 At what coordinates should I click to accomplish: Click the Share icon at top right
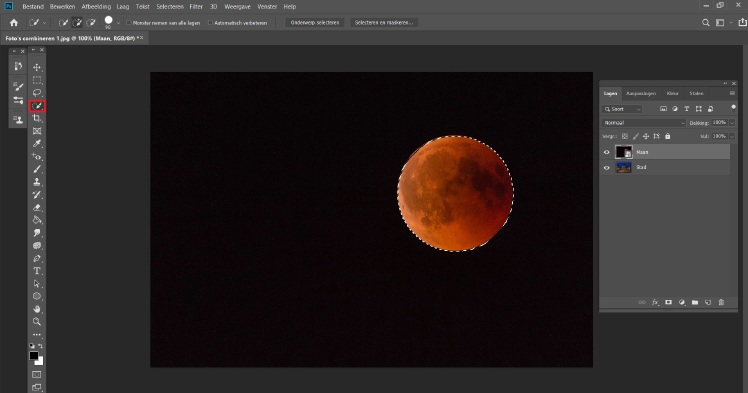(742, 22)
